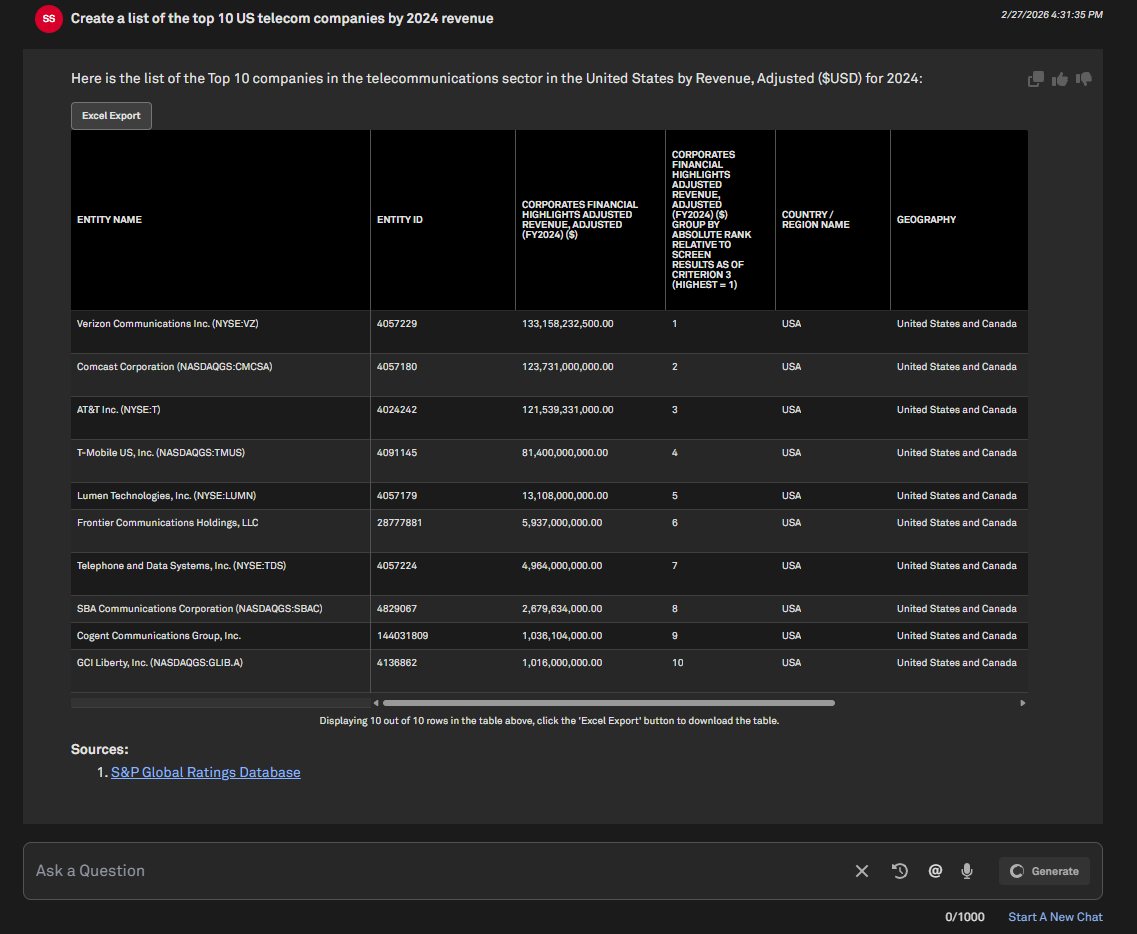Click the GEOGRAPHY column header
Viewport: 1137px width, 934px height.
926,220
